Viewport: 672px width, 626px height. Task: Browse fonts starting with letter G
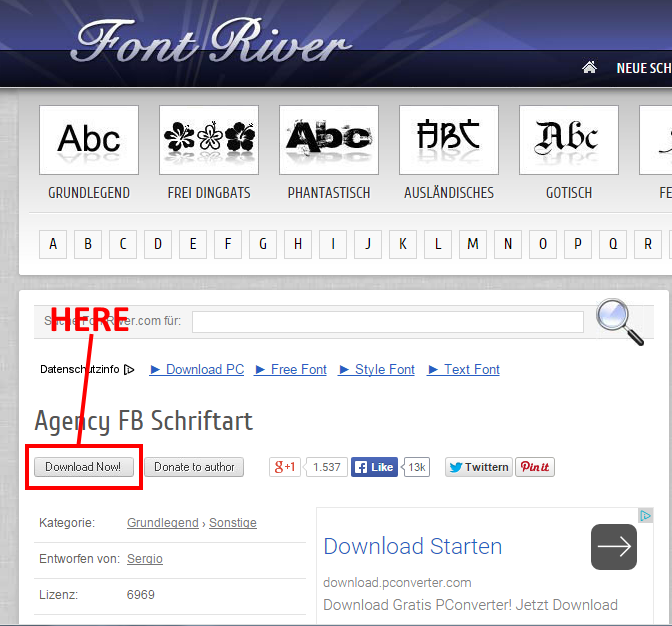click(263, 244)
